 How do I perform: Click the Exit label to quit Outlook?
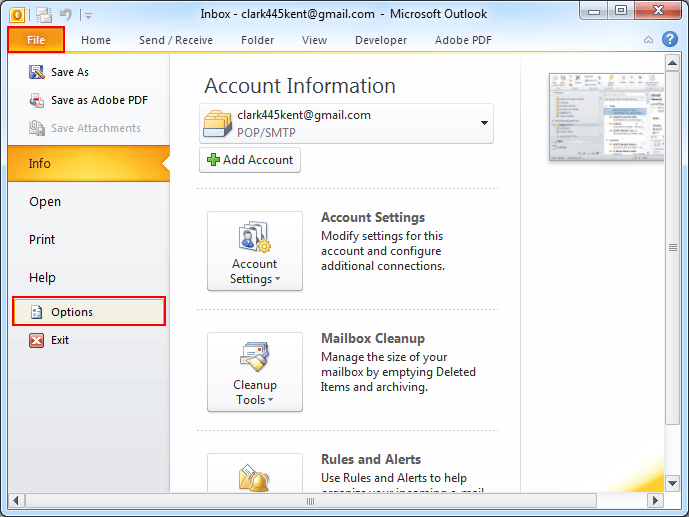[x=60, y=340]
